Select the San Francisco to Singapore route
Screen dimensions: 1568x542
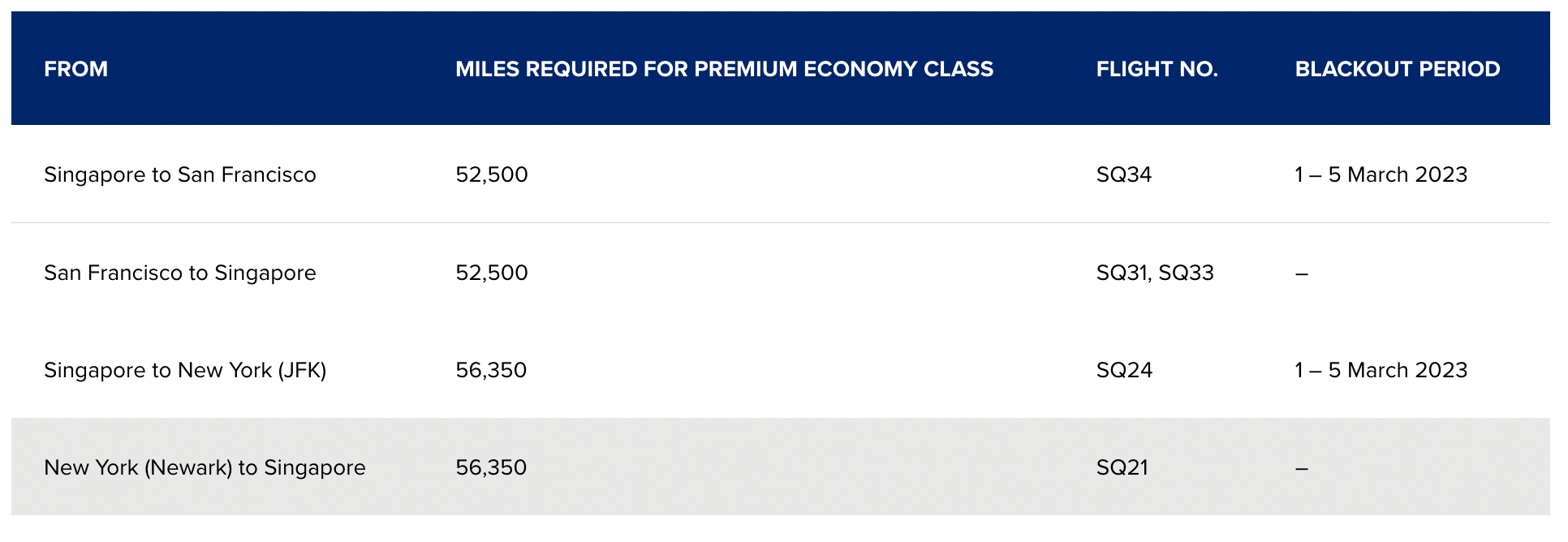click(x=179, y=273)
